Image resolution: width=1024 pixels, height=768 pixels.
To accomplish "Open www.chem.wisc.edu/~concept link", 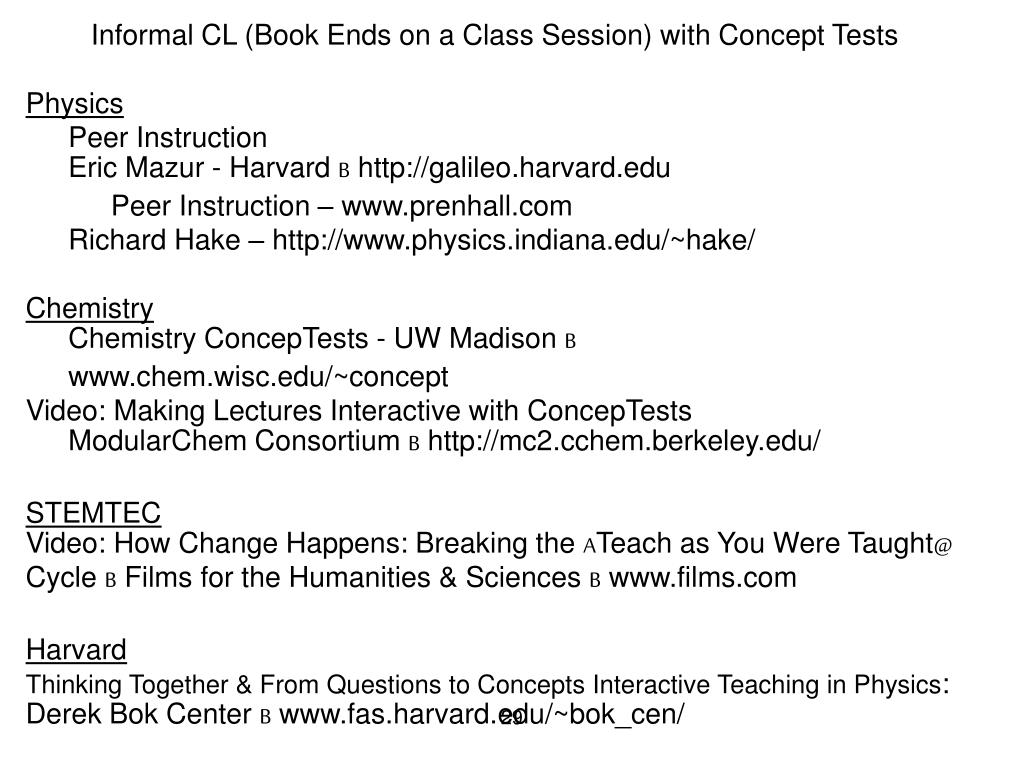I will pos(258,377).
